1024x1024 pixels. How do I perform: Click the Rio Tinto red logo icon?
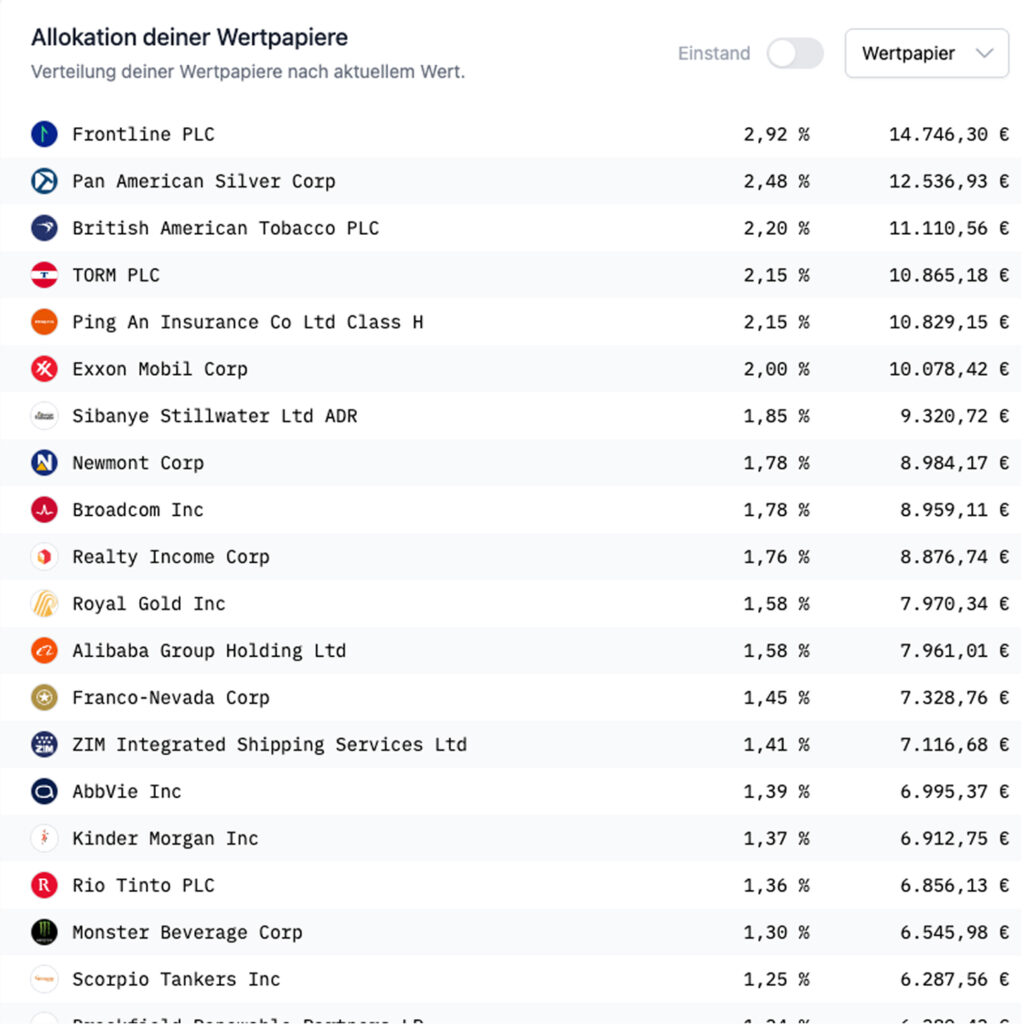pos(44,885)
